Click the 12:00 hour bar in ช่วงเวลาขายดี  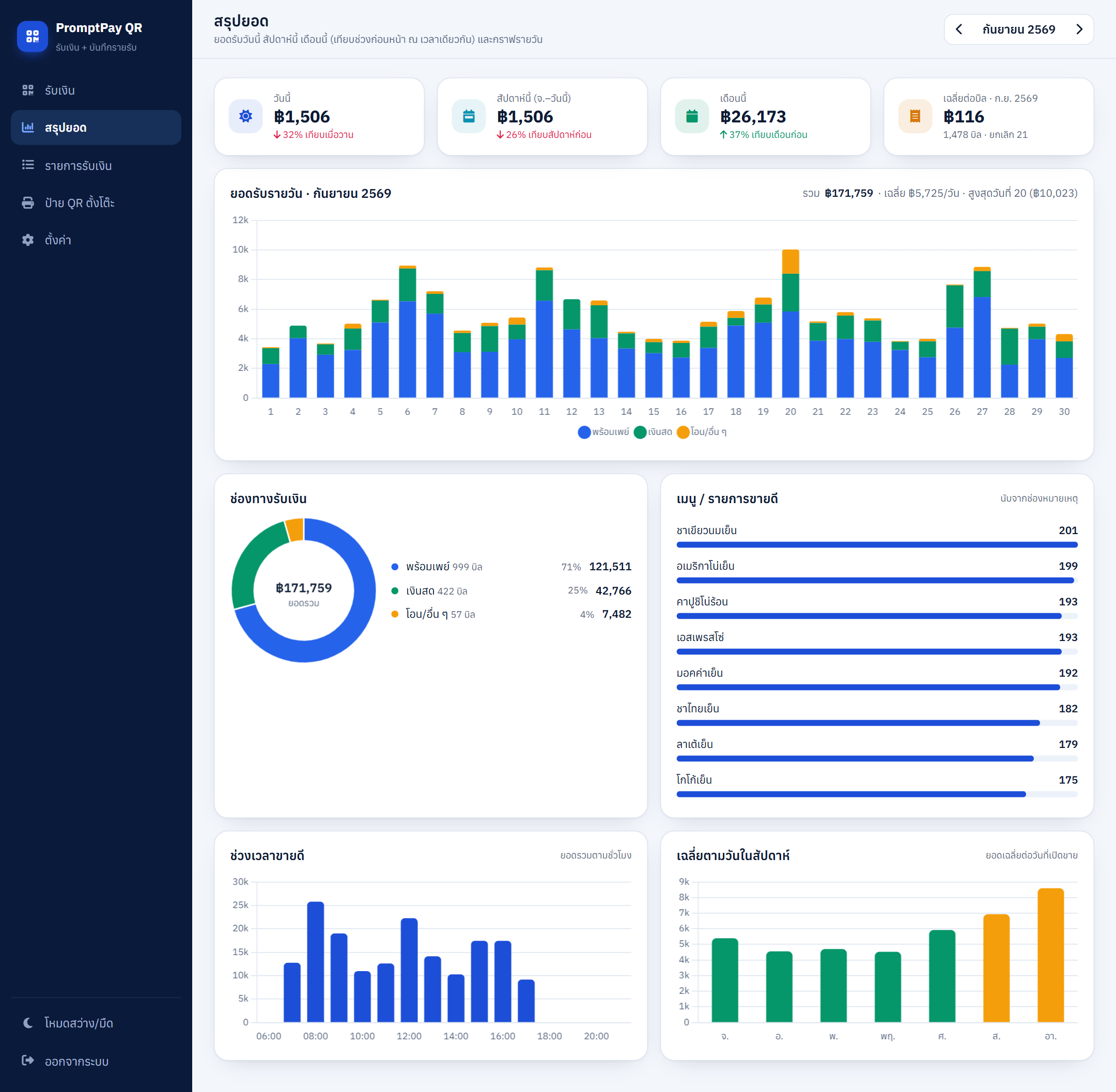409,970
